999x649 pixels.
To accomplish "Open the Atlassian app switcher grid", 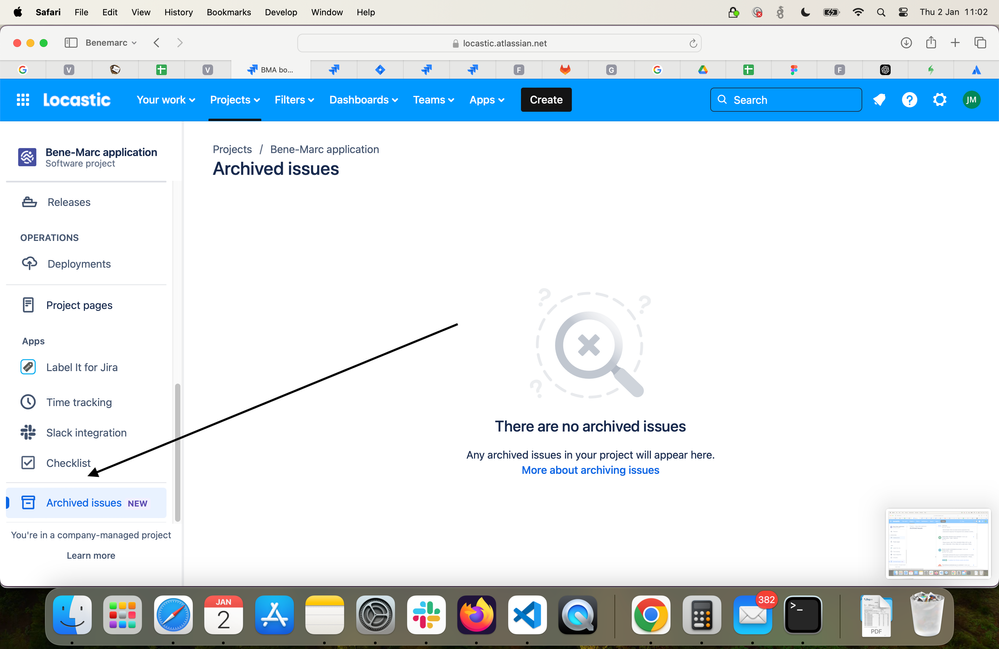I will pyautogui.click(x=22, y=99).
